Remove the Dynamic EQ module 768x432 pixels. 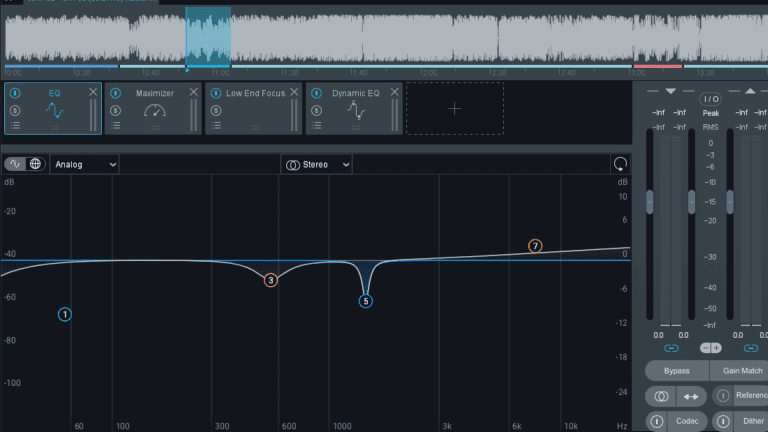pos(394,92)
